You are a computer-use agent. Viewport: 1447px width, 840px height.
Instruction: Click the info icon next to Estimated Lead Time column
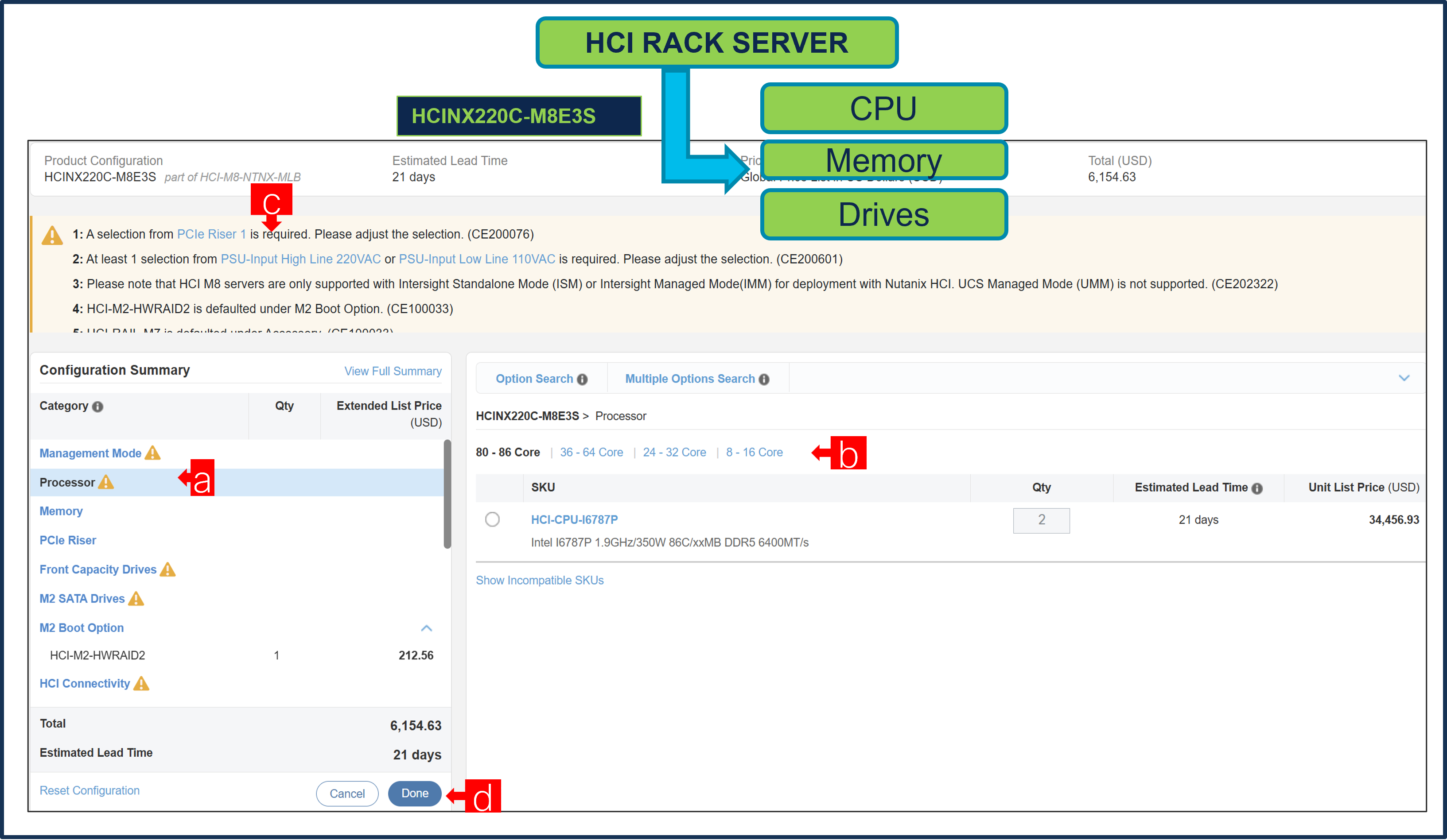1257,488
